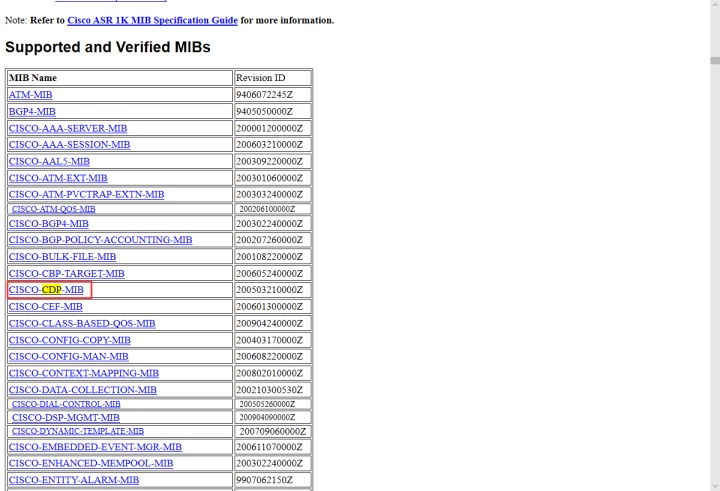Screen dimensions: 720x491
Task: Open the CISCO-ATM-EXT-MIB link
Action: [58, 178]
